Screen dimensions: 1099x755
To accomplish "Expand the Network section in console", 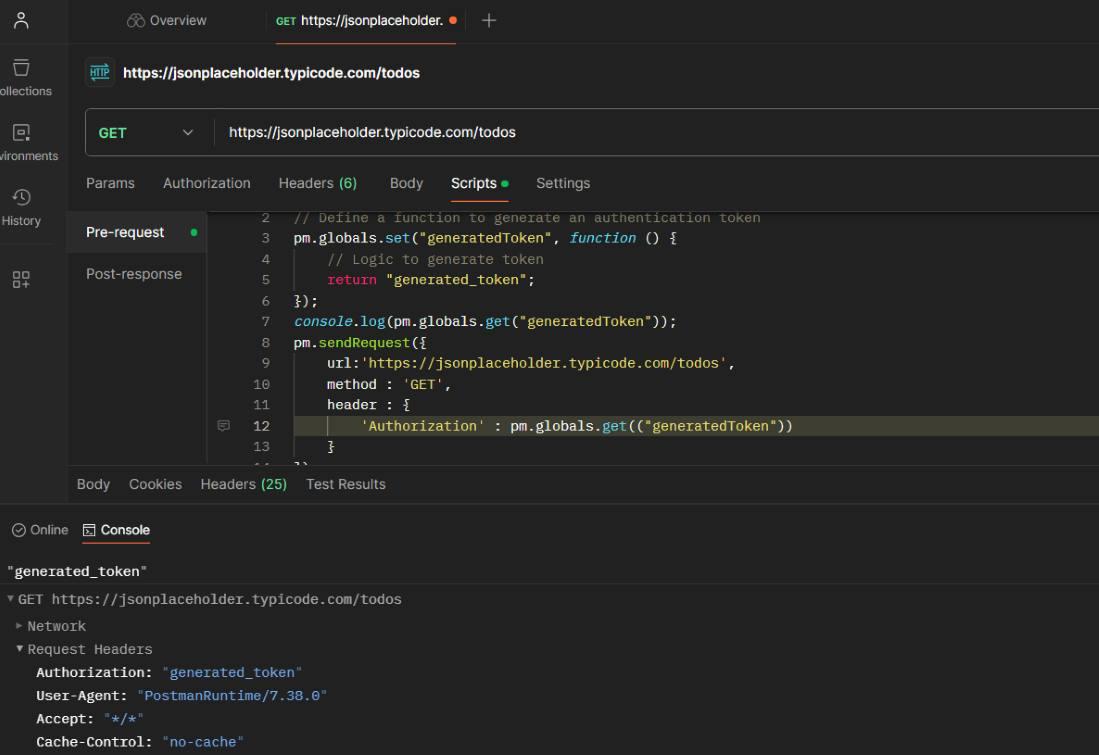I will [x=20, y=626].
